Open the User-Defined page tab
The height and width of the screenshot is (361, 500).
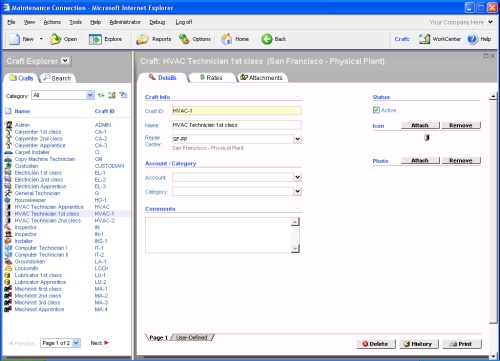coord(192,337)
